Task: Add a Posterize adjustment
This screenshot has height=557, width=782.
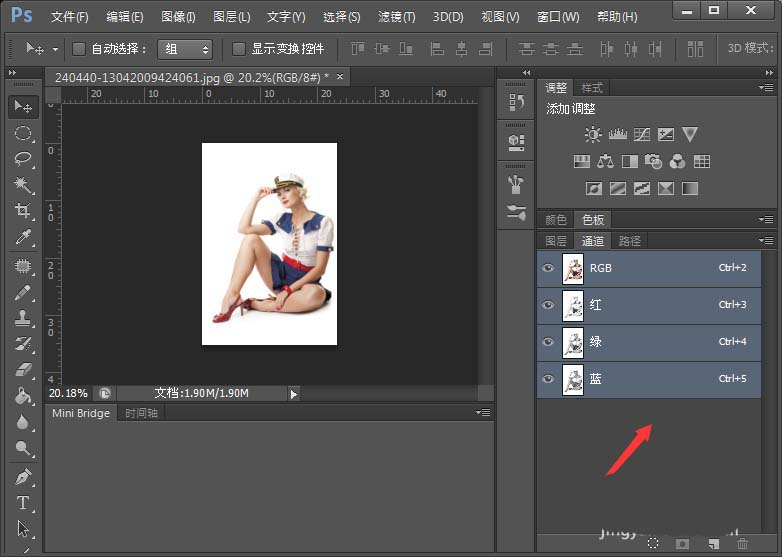Action: pos(617,188)
